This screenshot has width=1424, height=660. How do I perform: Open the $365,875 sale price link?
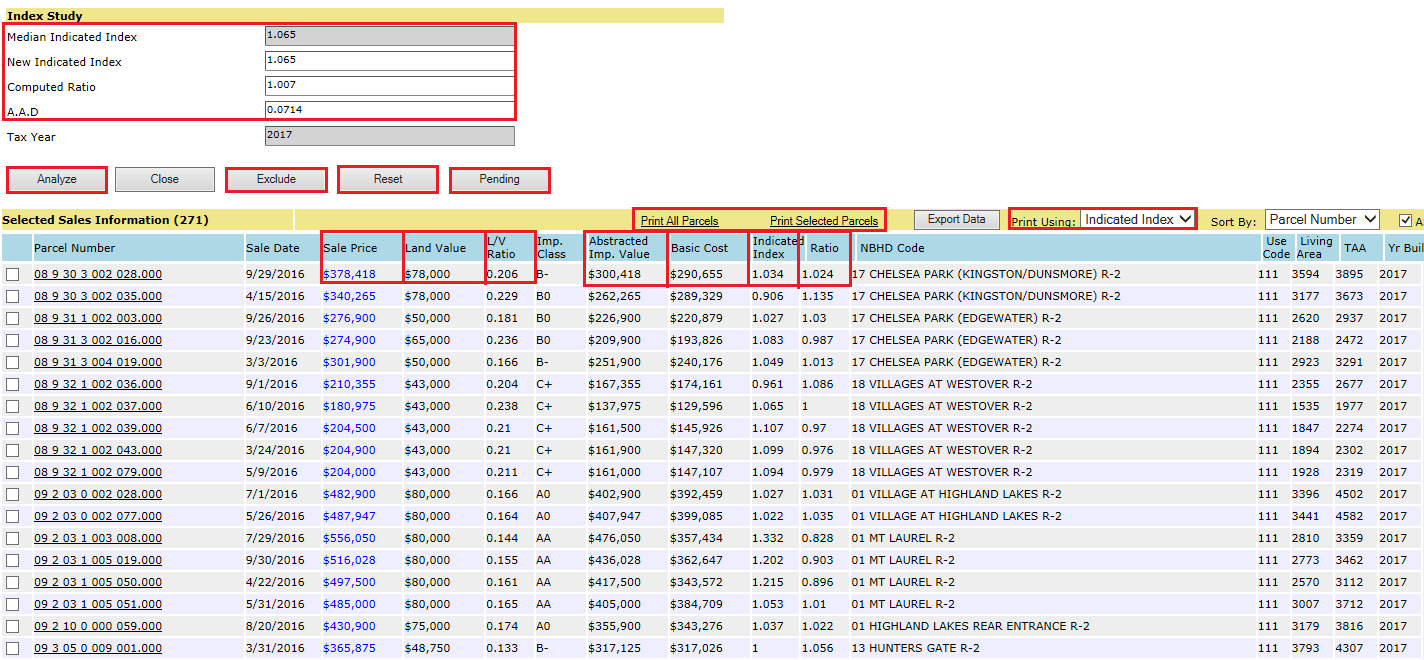pyautogui.click(x=349, y=648)
